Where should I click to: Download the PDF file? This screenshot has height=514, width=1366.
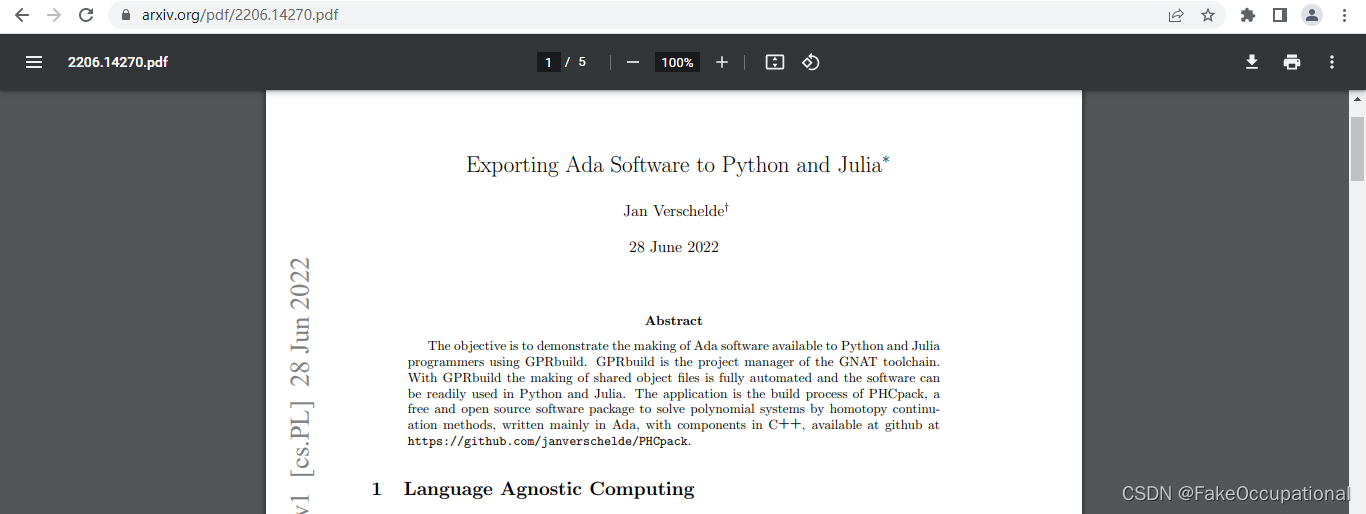pos(1251,62)
